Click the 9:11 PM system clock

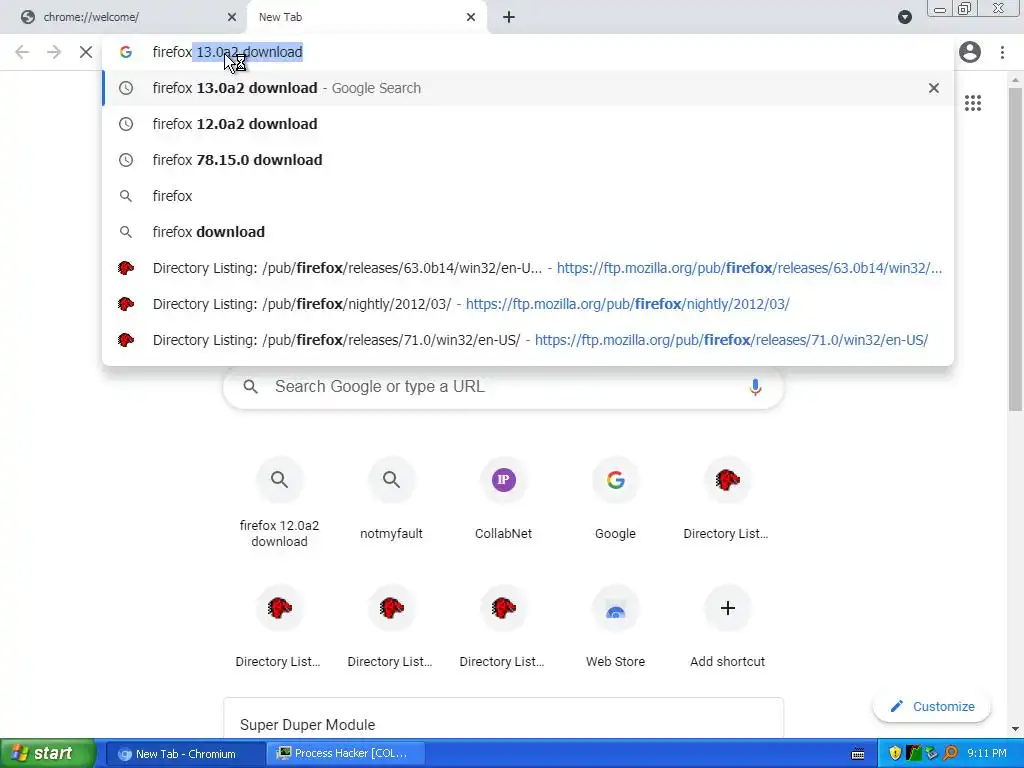pyautogui.click(x=987, y=754)
